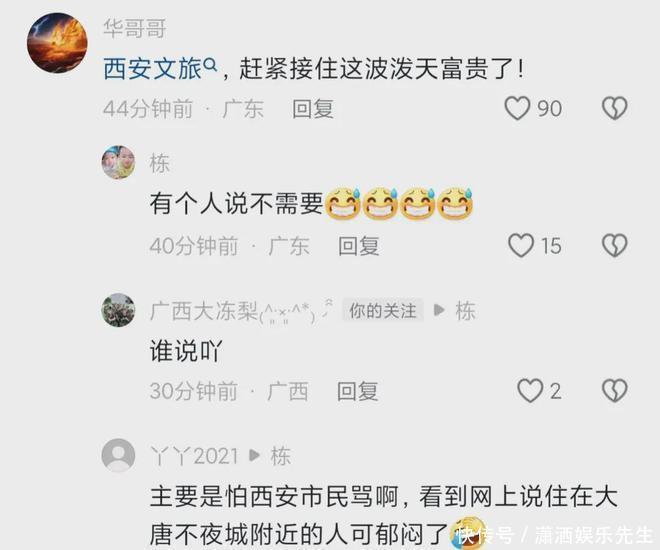Tap reply target 栋 after 广西大冻梨
Screen dimensions: 660x550
(466, 311)
